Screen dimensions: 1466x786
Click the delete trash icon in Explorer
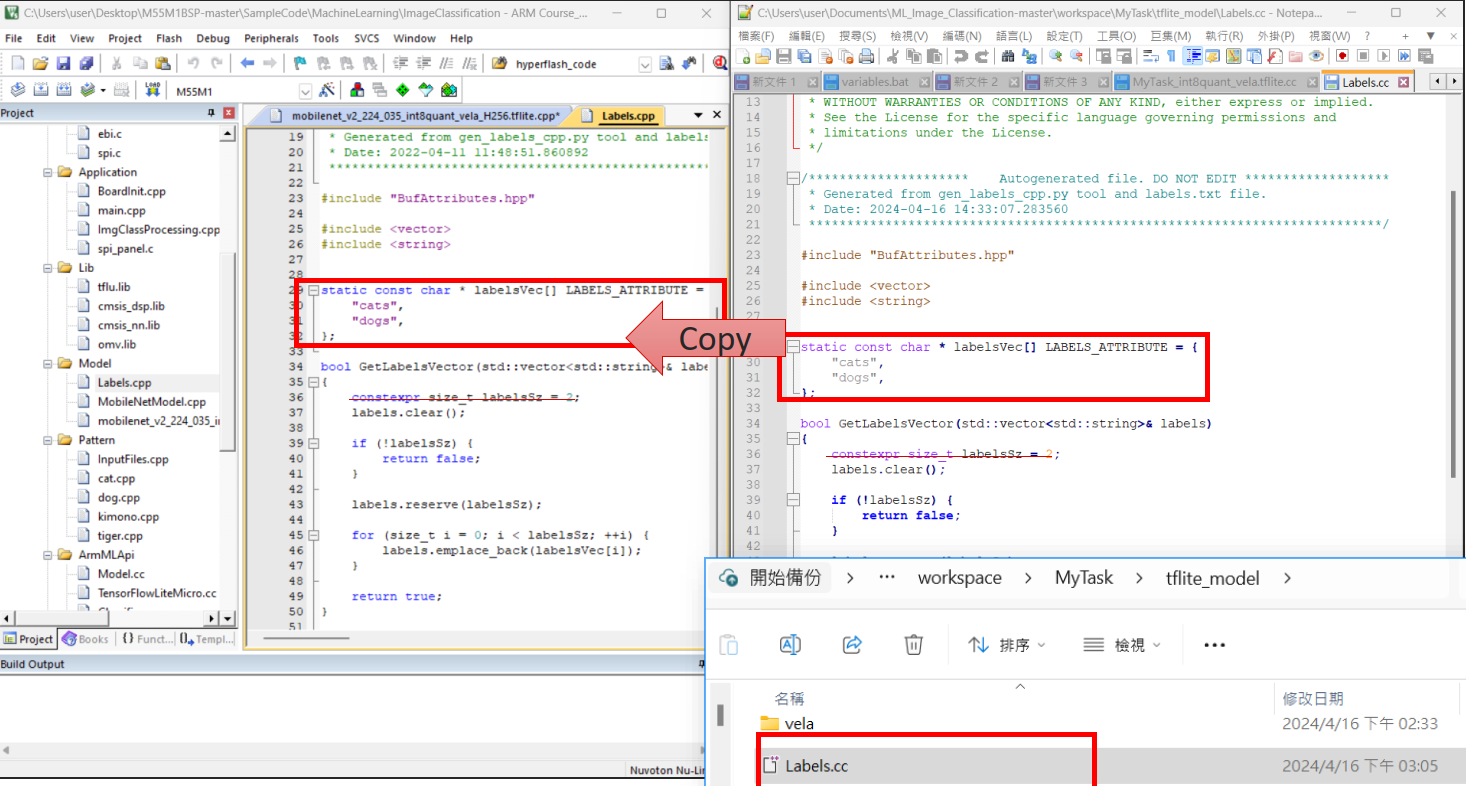[913, 645]
